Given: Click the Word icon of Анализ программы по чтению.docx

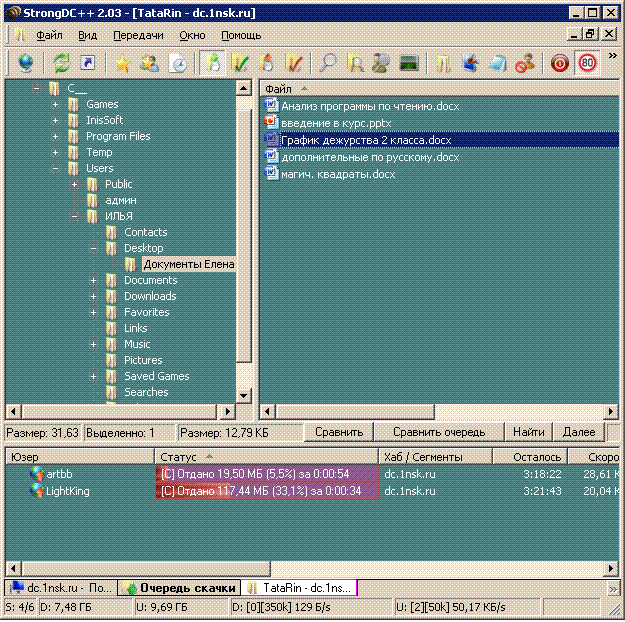Looking at the screenshot, I should pyautogui.click(x=271, y=106).
